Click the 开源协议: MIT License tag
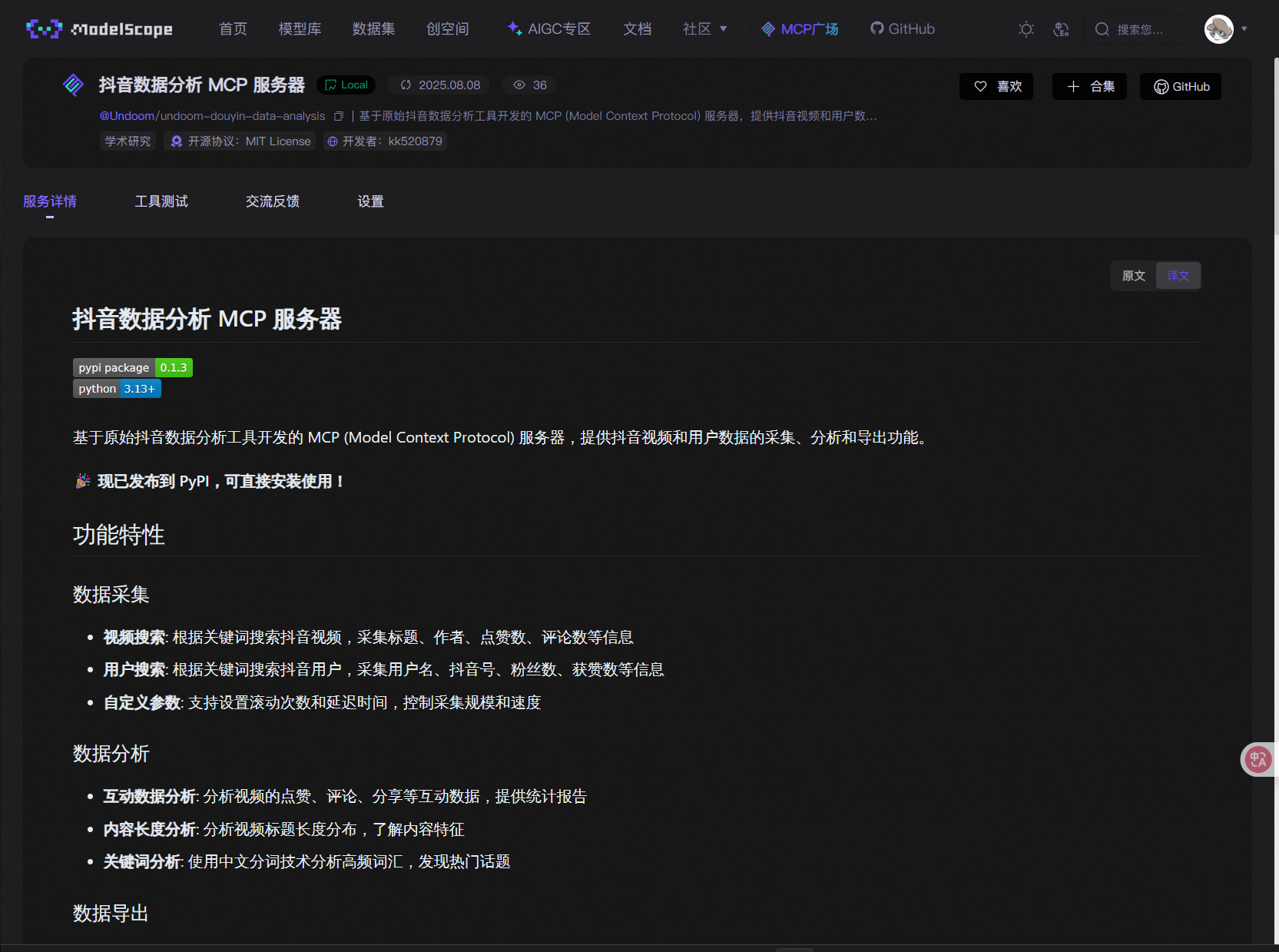This screenshot has width=1279, height=952. [x=240, y=141]
